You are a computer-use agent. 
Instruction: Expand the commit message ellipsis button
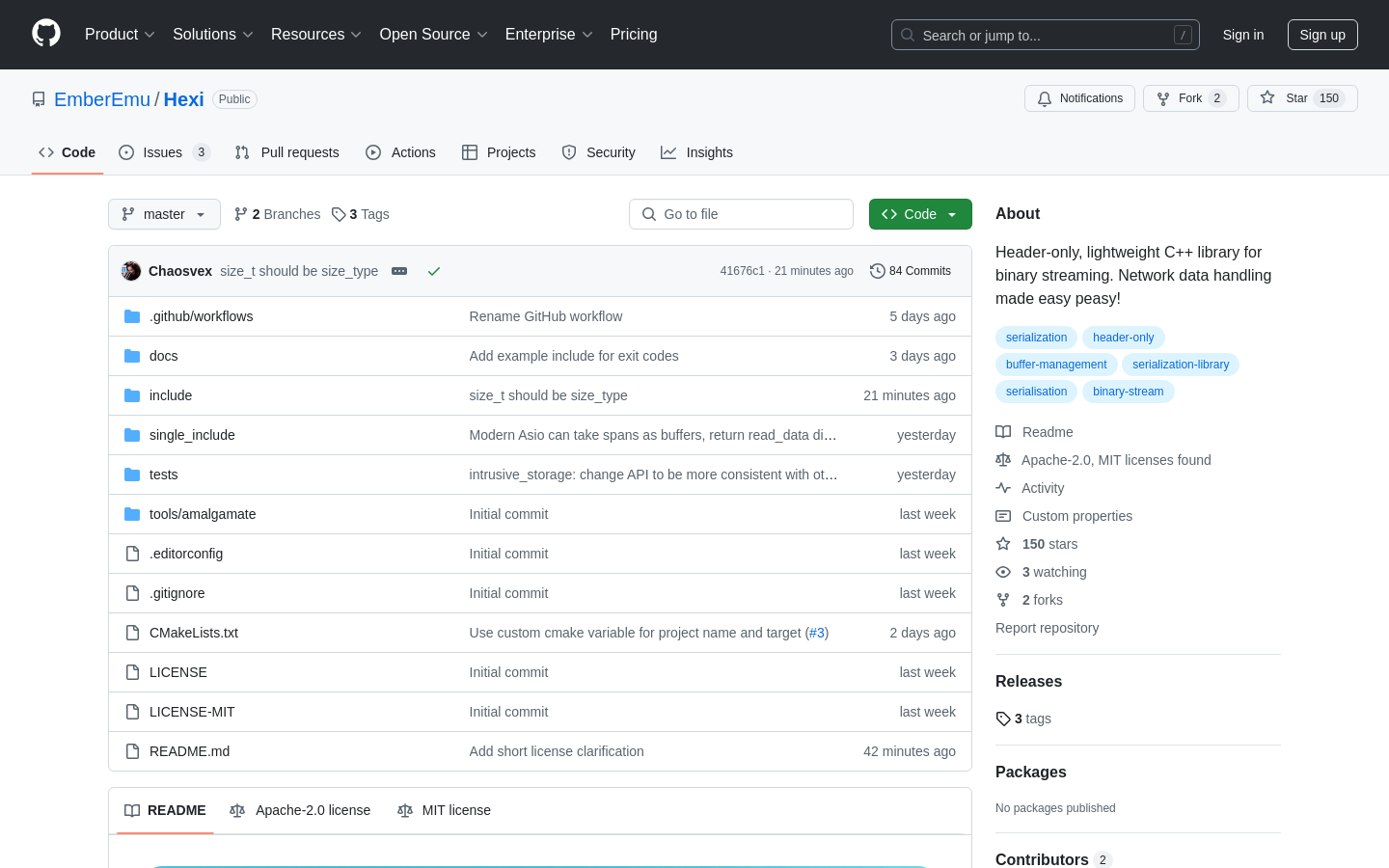pos(399,271)
